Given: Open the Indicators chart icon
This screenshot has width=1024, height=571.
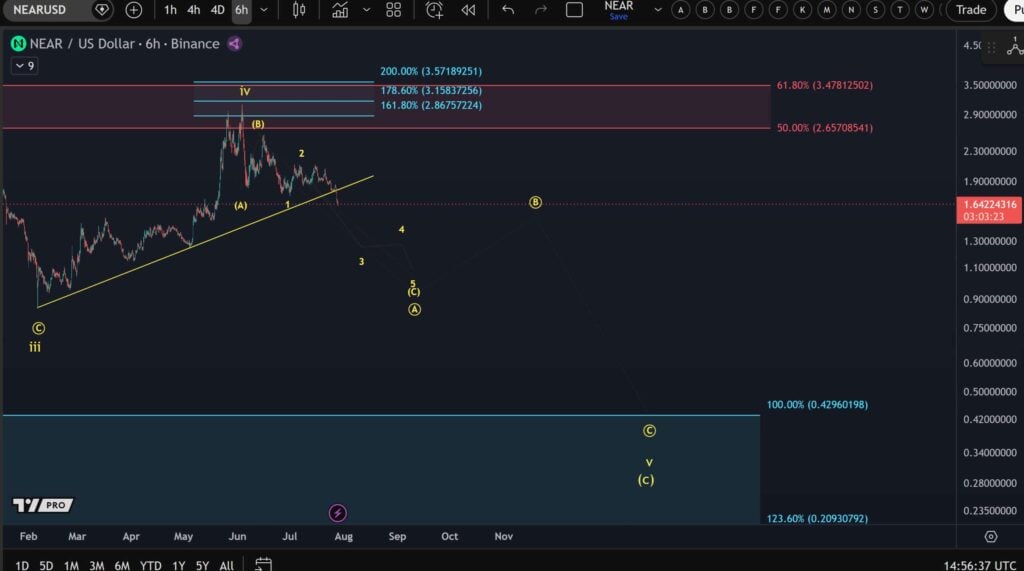Looking at the screenshot, I should (x=340, y=10).
